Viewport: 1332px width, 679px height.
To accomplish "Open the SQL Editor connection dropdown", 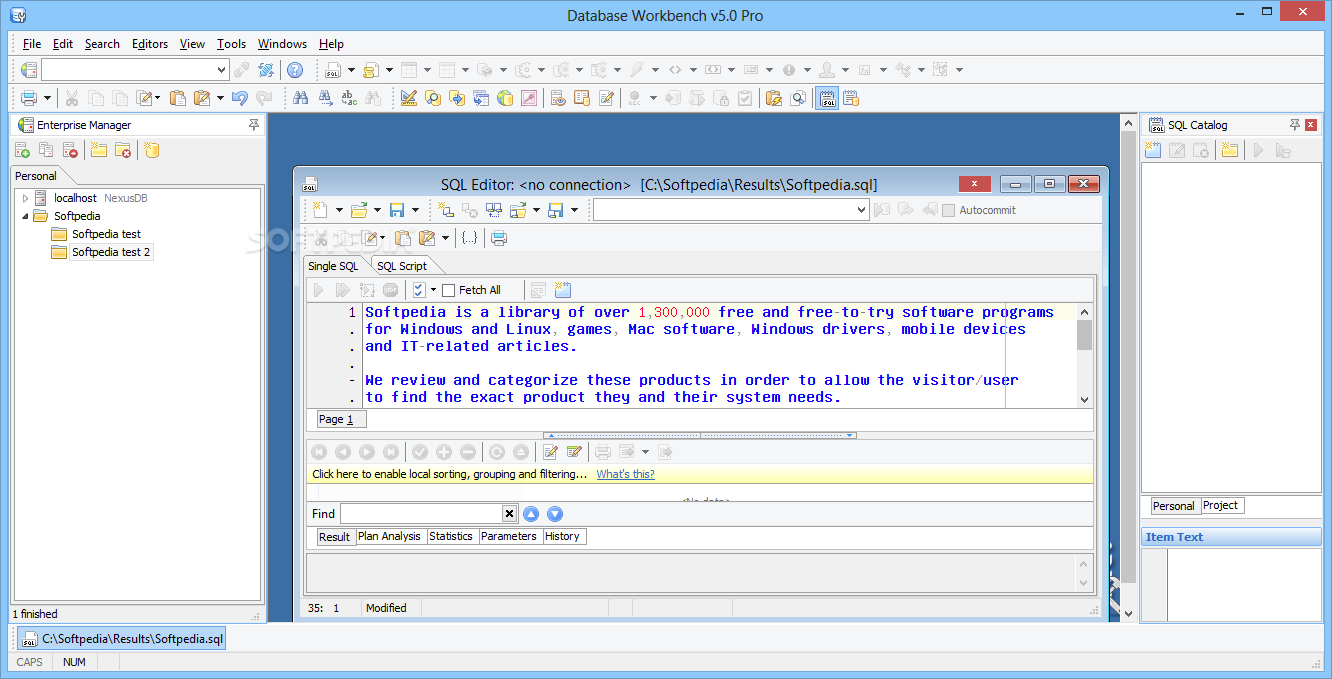I will [861, 210].
